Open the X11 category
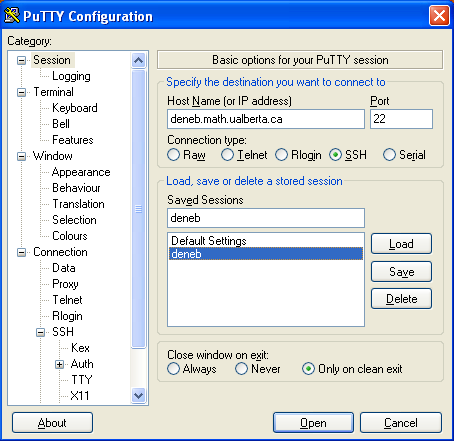This screenshot has width=454, height=441. point(80,396)
